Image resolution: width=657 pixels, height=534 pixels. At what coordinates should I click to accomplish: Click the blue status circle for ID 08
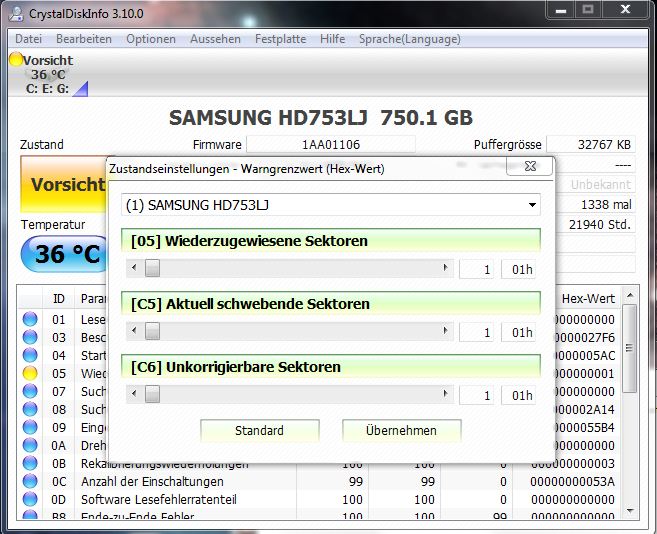coord(30,410)
